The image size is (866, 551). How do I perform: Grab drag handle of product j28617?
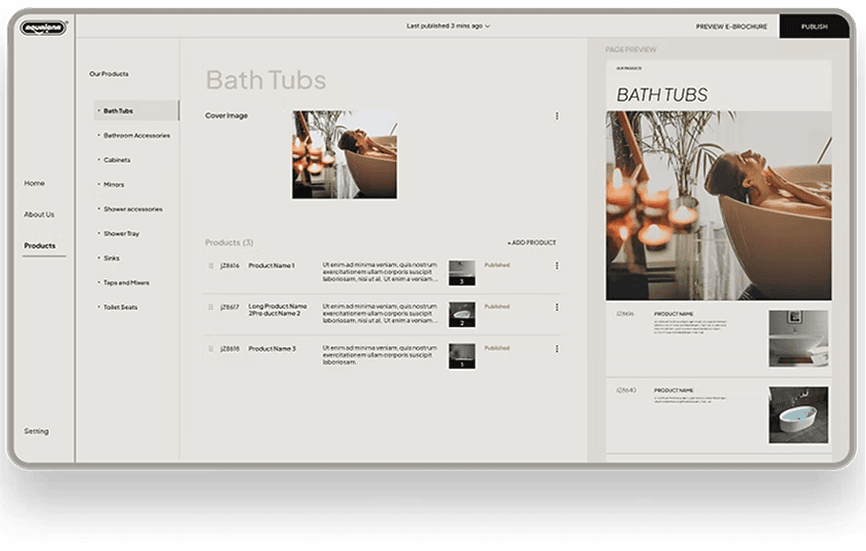pos(210,307)
